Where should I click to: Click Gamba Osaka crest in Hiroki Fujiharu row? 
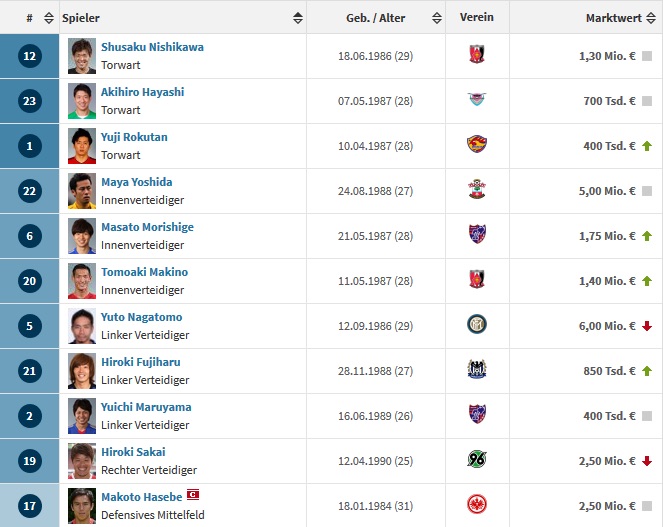coord(476,371)
